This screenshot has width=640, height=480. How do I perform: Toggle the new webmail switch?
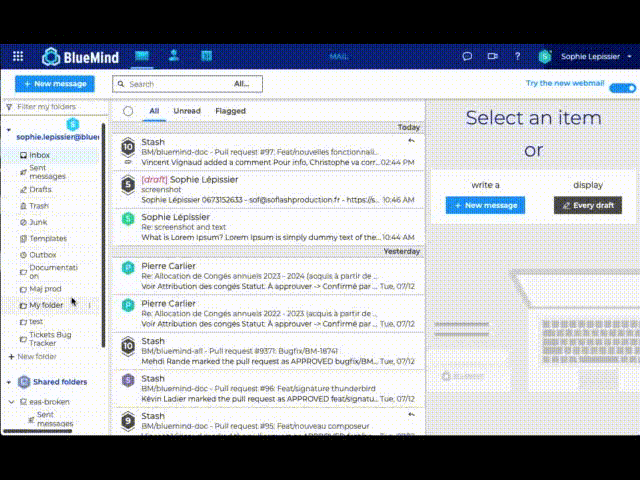[x=622, y=88]
